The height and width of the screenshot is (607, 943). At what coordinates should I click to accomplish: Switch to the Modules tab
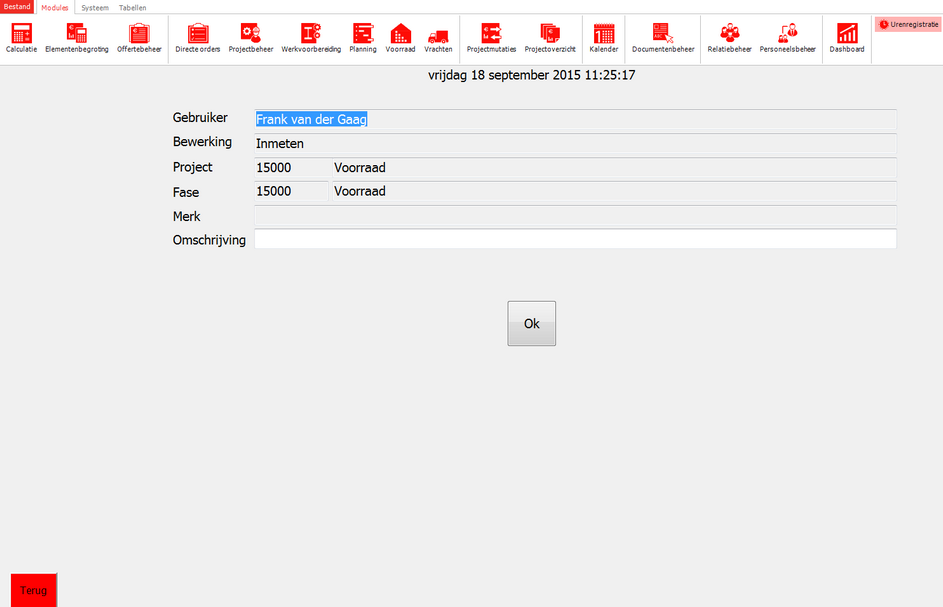(55, 8)
